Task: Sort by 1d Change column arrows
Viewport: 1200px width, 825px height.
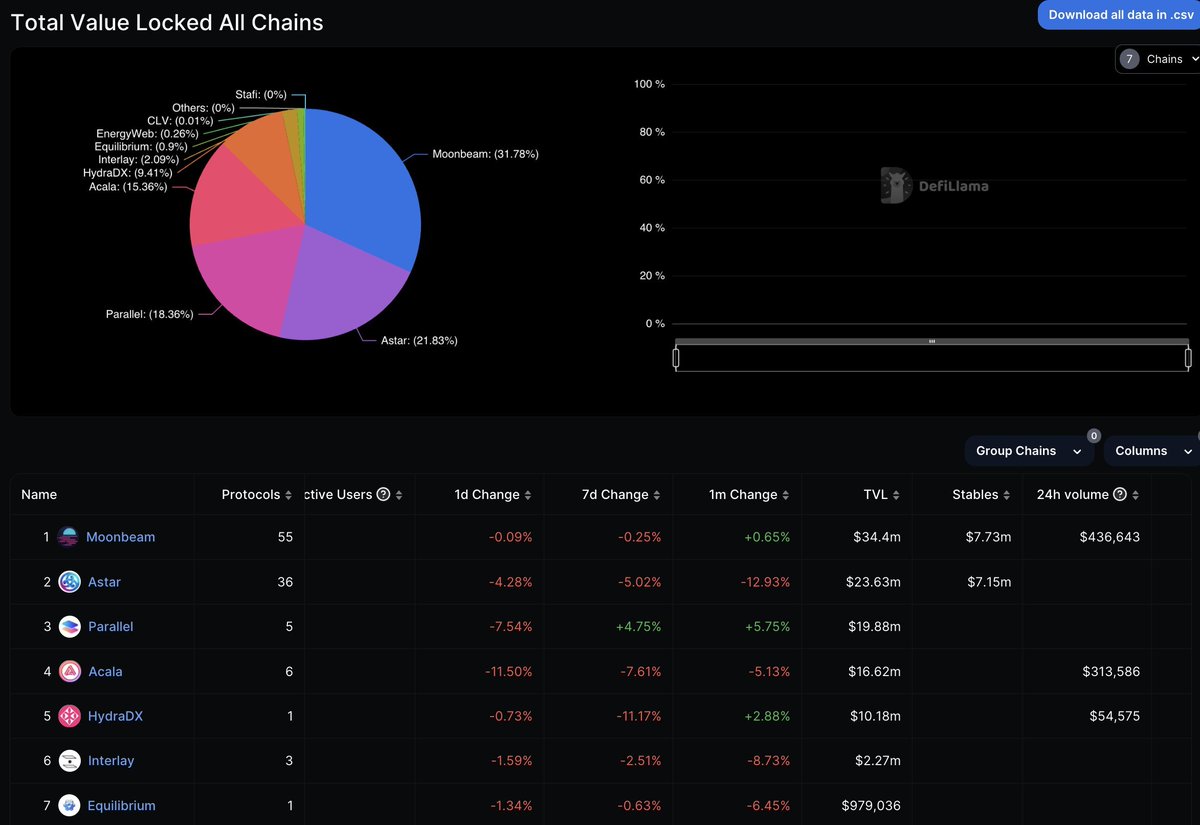Action: click(x=528, y=495)
